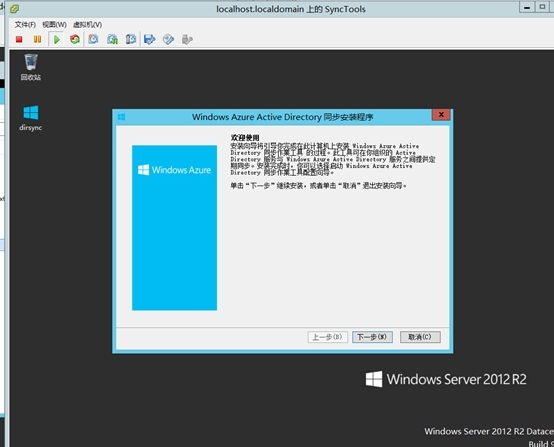Click the '单击"下一步"继续安装' instruction text

tap(318, 186)
